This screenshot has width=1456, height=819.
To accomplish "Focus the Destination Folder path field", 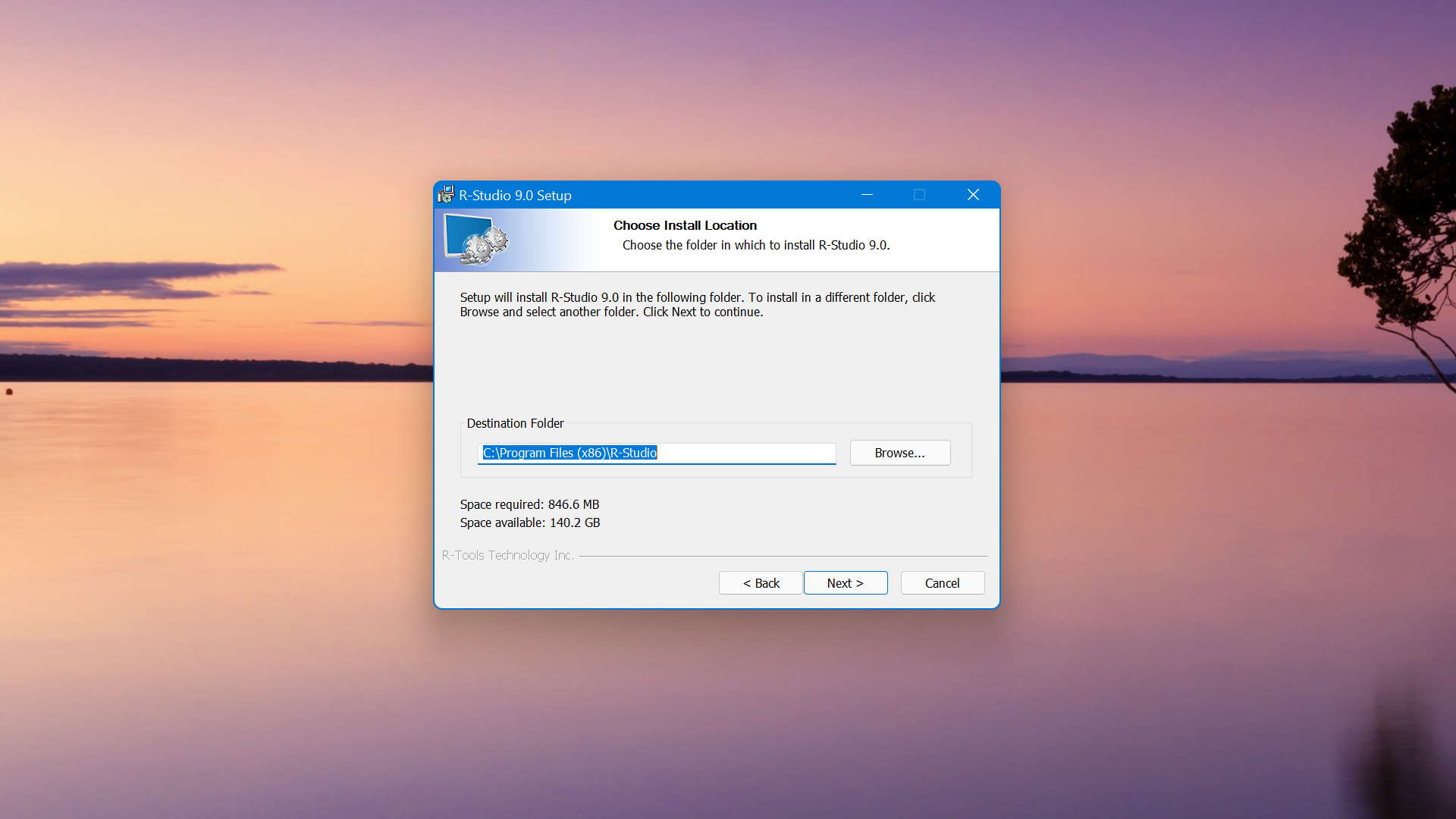I will [657, 453].
